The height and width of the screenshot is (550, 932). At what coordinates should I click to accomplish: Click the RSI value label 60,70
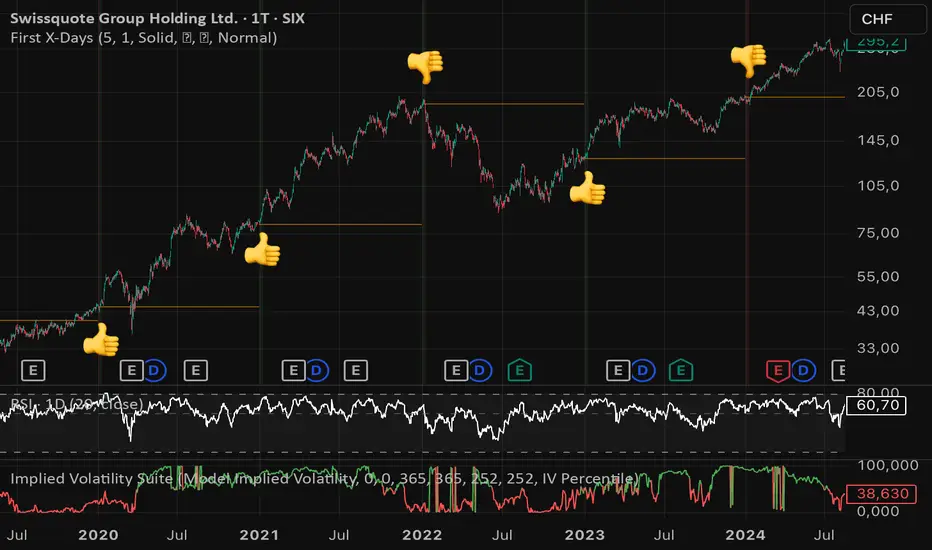[x=876, y=406]
